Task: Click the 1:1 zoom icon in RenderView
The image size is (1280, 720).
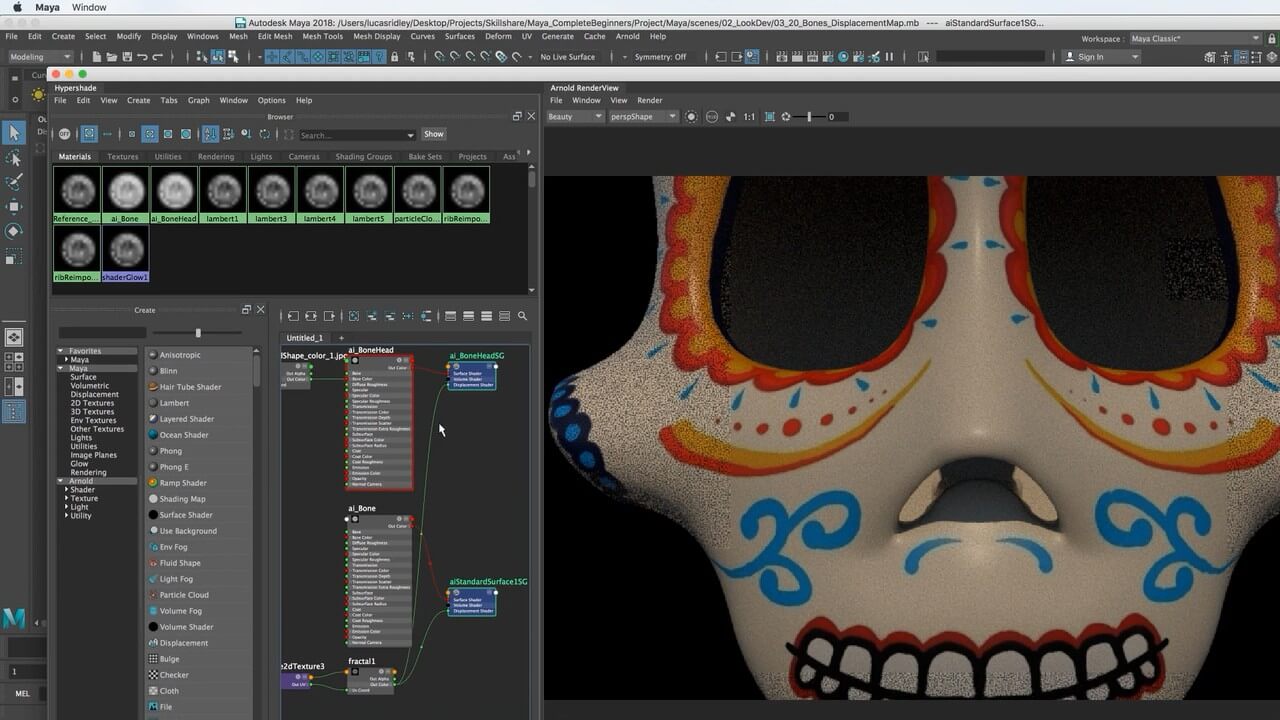Action: pos(749,117)
